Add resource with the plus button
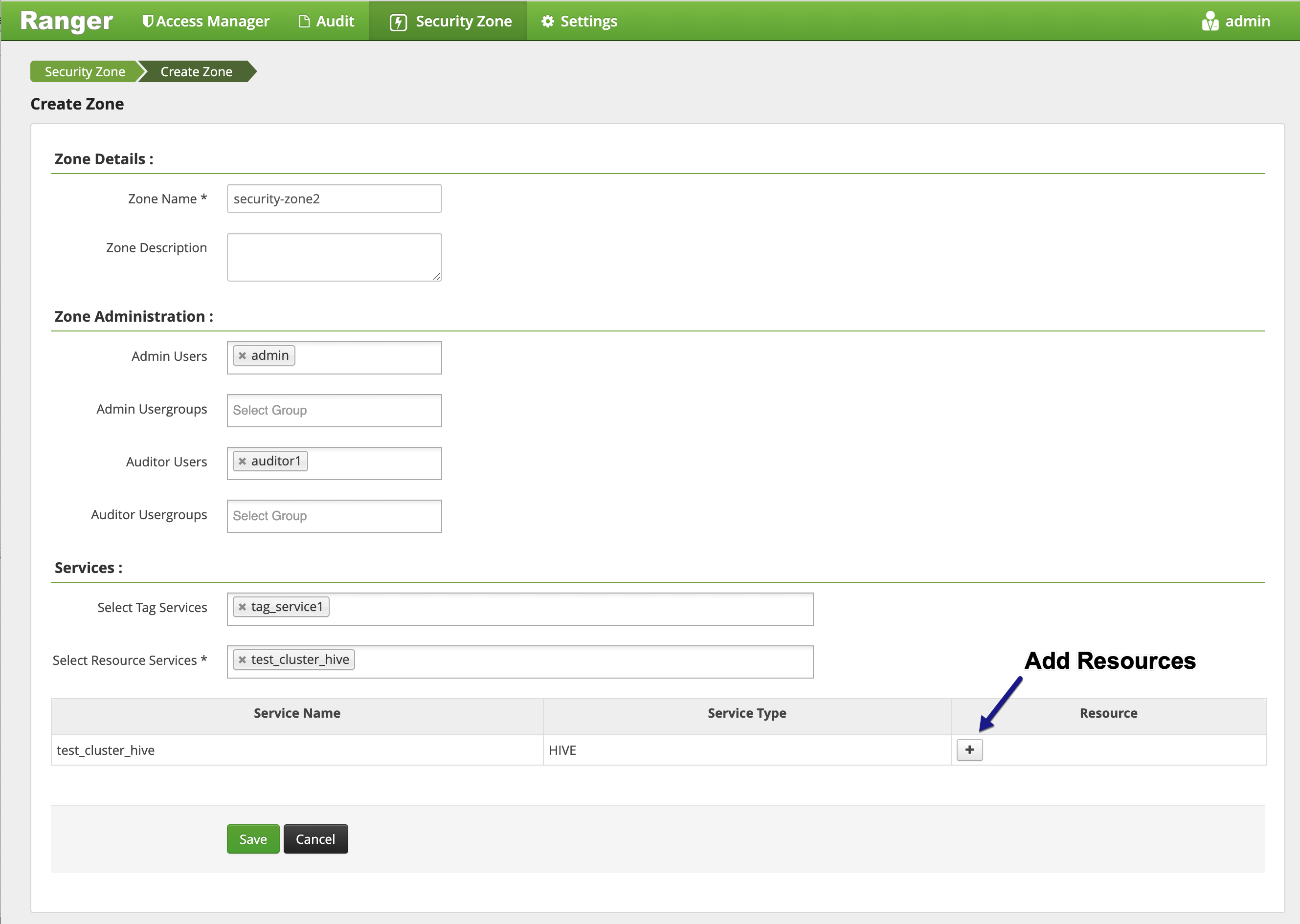Viewport: 1300px width, 924px height. point(969,750)
